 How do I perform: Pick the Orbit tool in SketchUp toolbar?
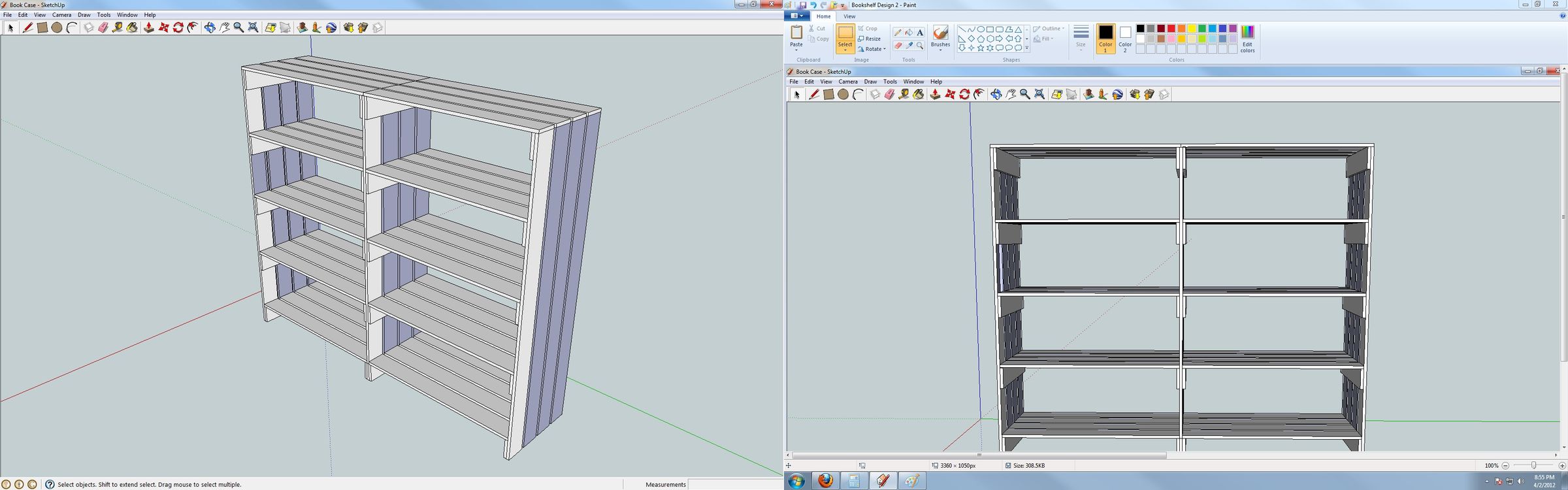(x=210, y=27)
